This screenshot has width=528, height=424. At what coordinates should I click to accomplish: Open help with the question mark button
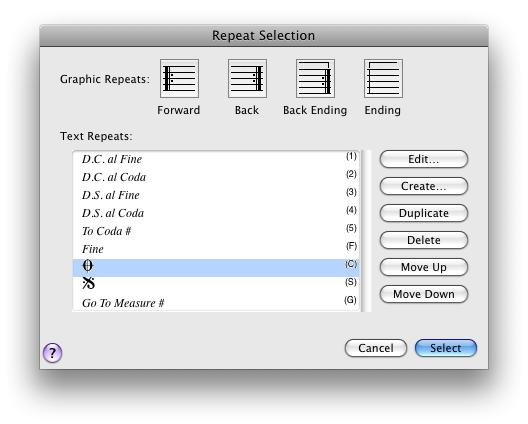pos(52,353)
